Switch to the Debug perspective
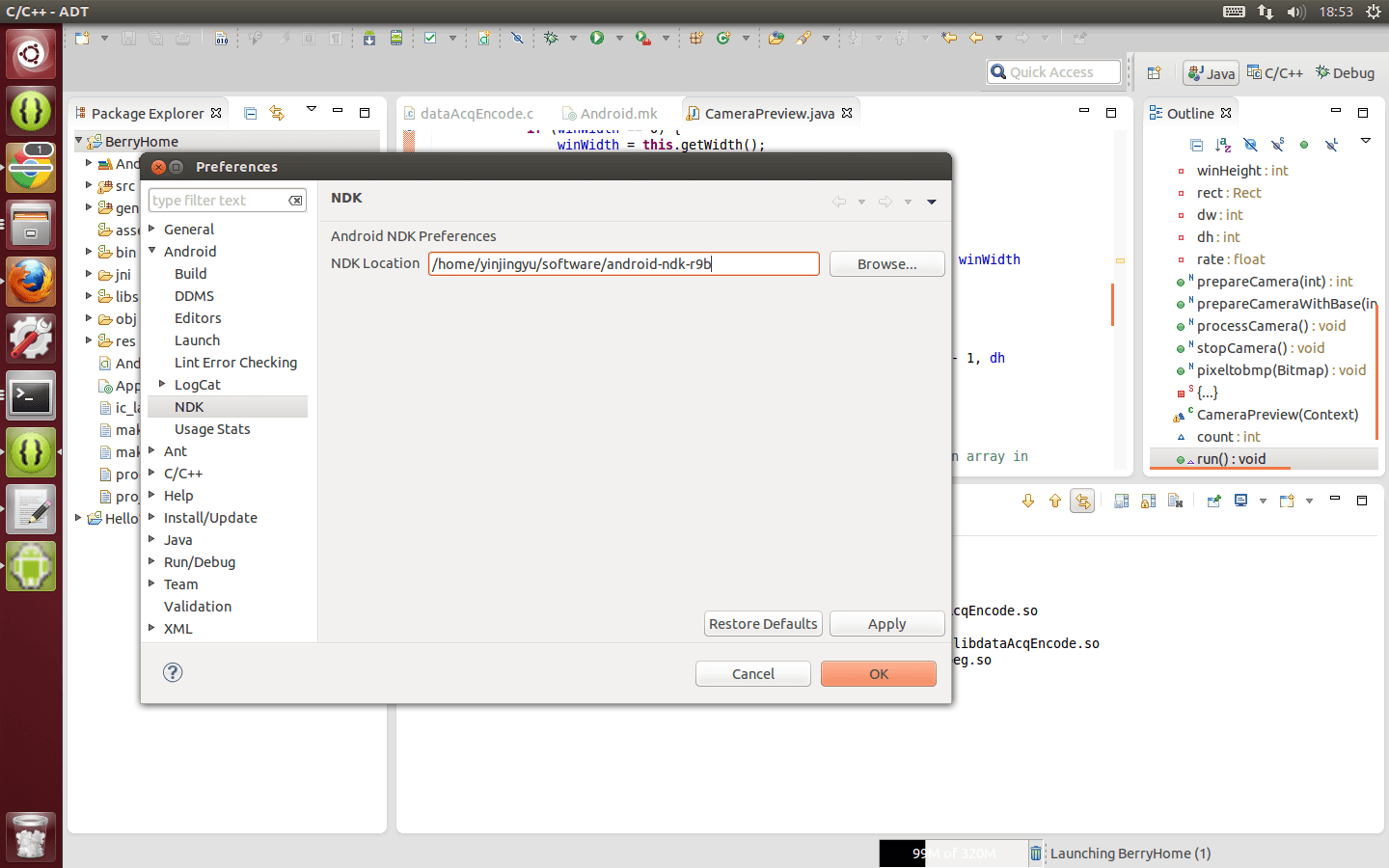This screenshot has height=868, width=1389. click(x=1345, y=71)
